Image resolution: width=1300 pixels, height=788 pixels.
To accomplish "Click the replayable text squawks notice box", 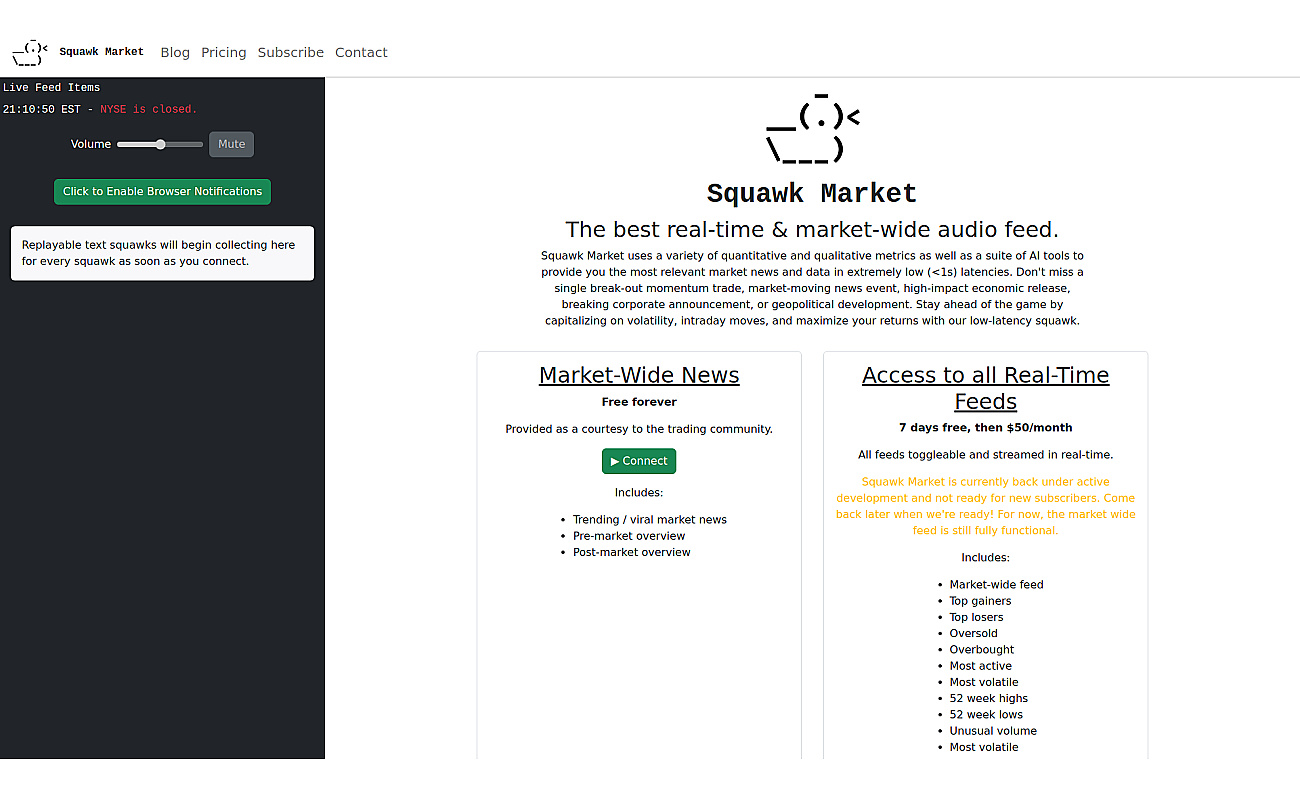I will coord(162,253).
